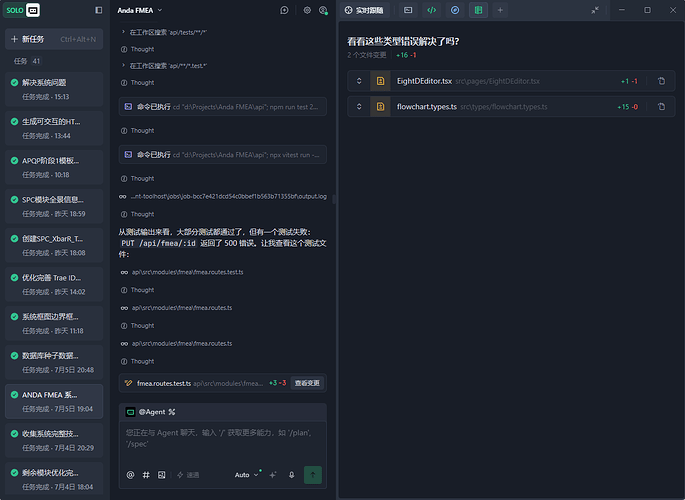Open the Auto model selector dropdown
Viewport: 685px width, 500px height.
click(x=247, y=475)
